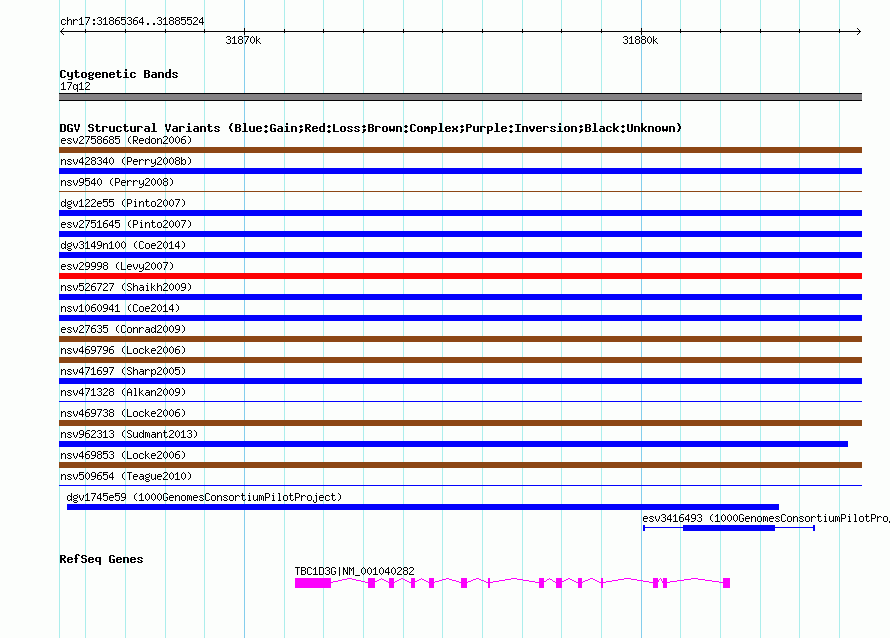Open variant label esv2758685 (Redon2006)
890x638 pixels.
point(126,140)
